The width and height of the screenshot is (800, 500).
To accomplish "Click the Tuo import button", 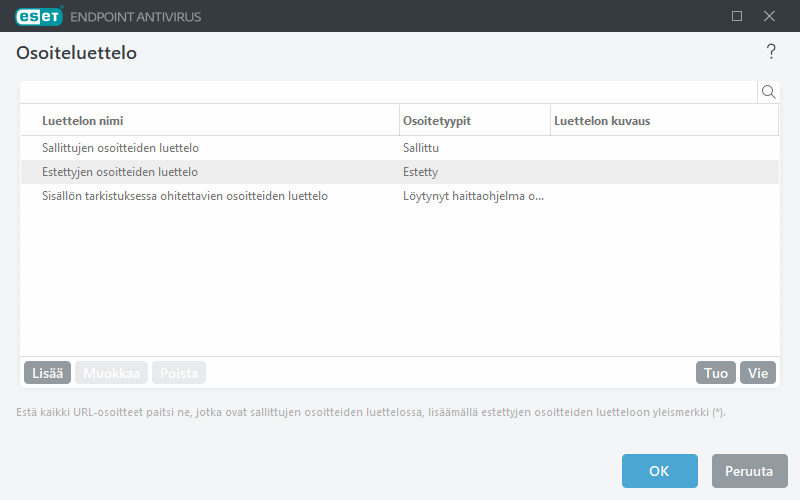I will [x=715, y=373].
